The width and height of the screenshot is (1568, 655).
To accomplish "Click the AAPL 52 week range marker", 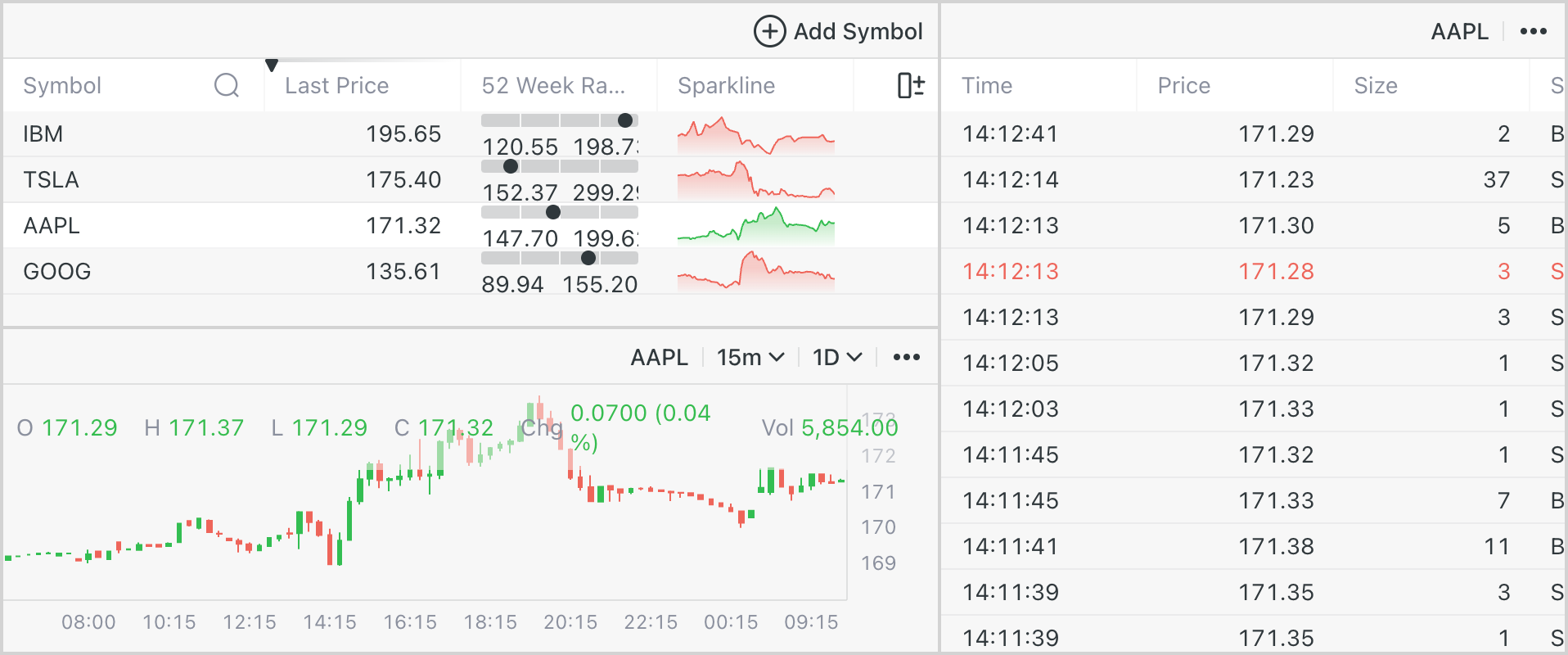I will [x=553, y=212].
